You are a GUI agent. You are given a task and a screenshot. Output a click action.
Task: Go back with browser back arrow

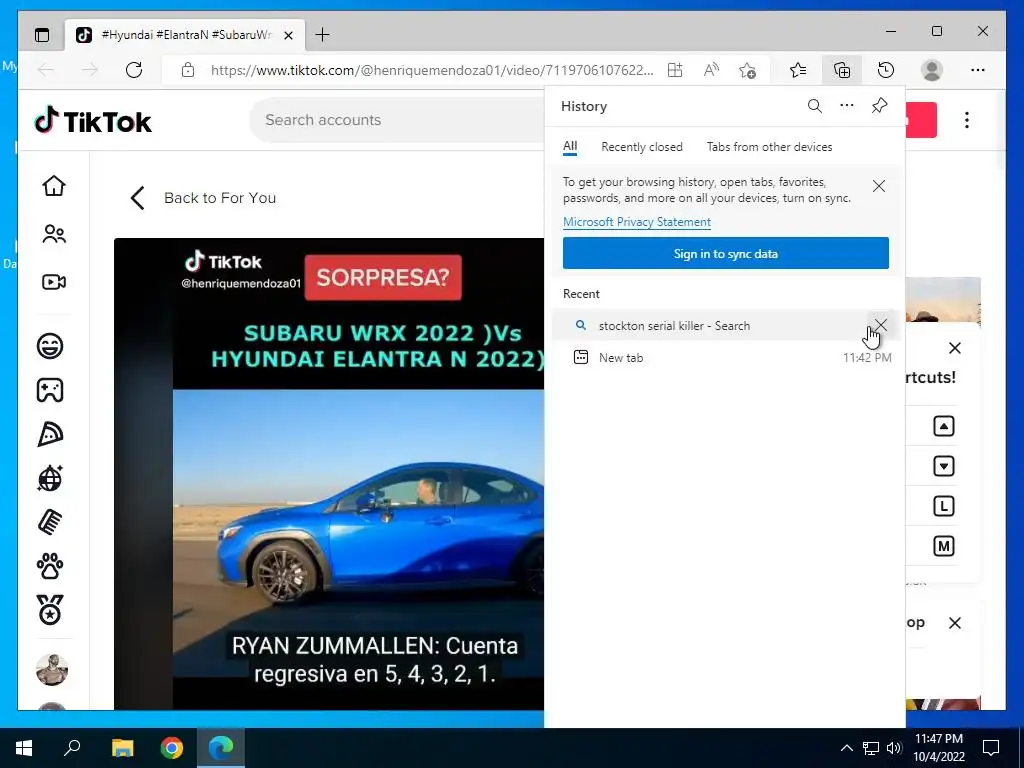46,70
